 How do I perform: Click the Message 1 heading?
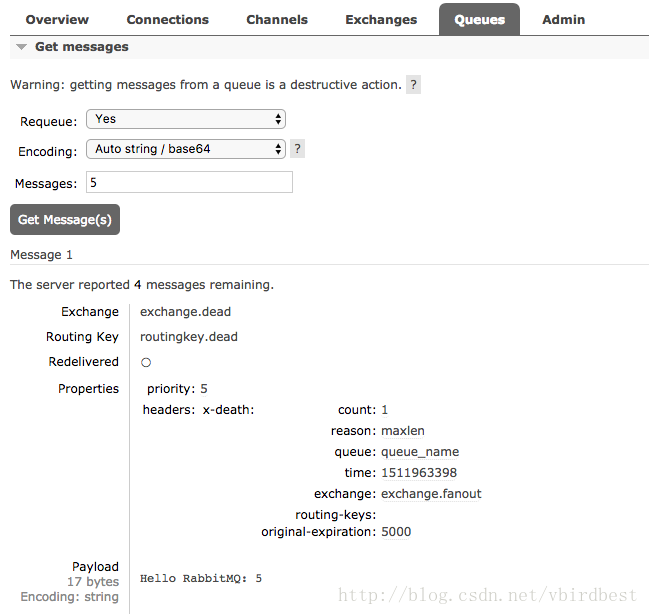click(x=41, y=255)
